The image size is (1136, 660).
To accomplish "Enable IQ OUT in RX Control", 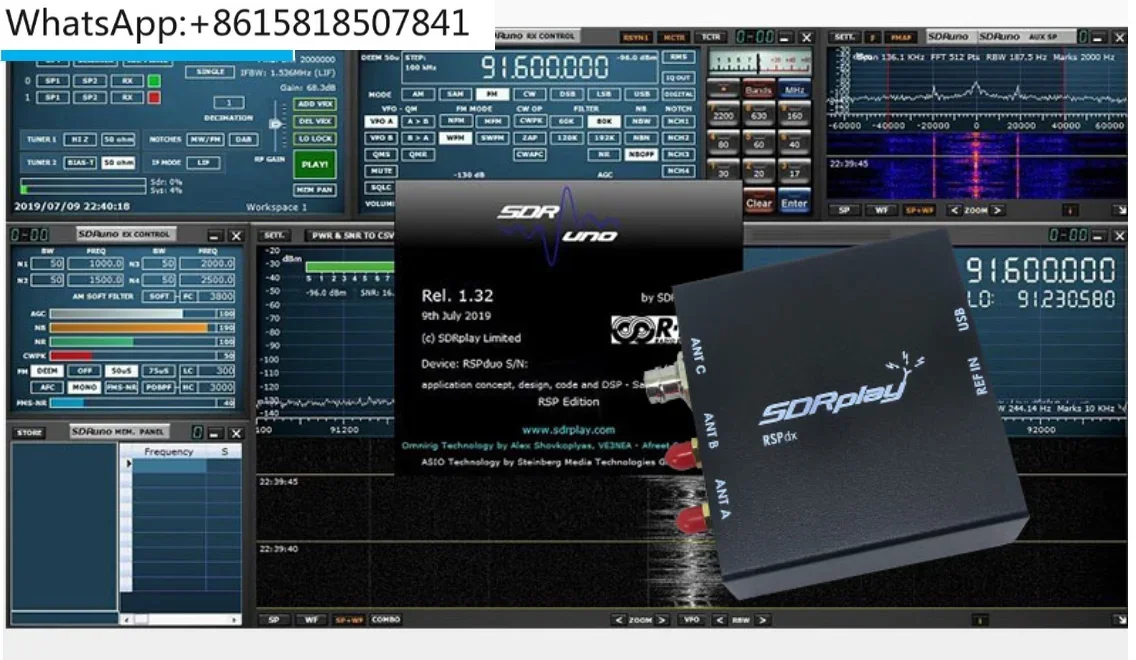I will point(678,78).
